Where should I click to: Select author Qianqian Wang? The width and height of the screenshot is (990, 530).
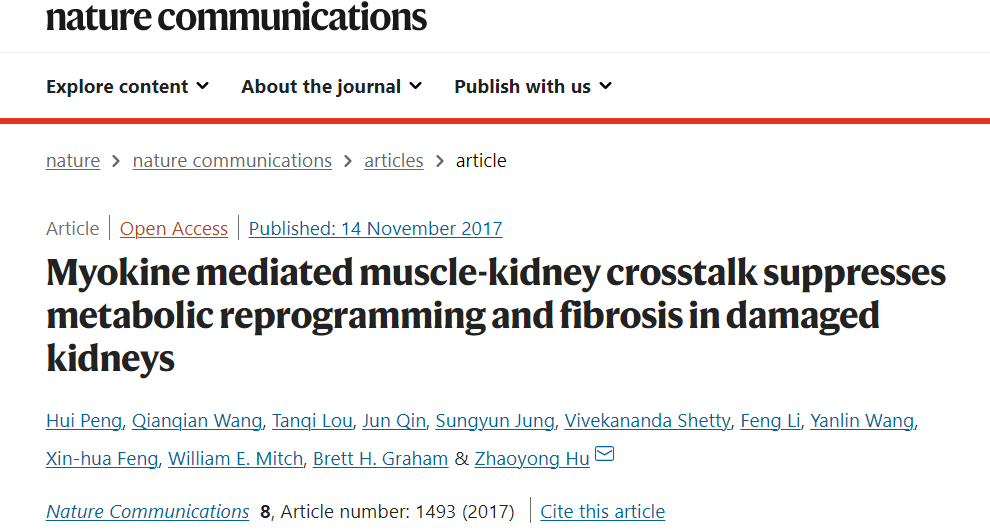(197, 421)
